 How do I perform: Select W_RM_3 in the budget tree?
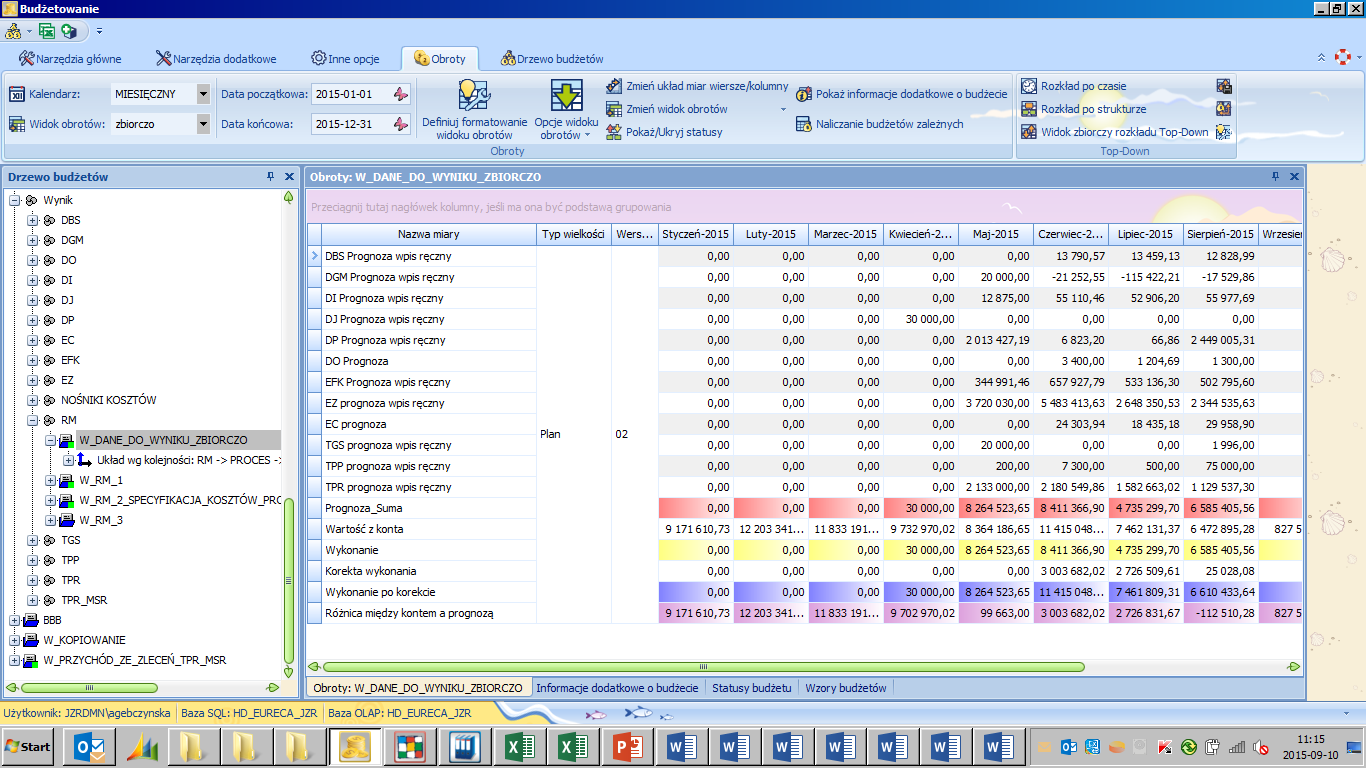tap(101, 520)
